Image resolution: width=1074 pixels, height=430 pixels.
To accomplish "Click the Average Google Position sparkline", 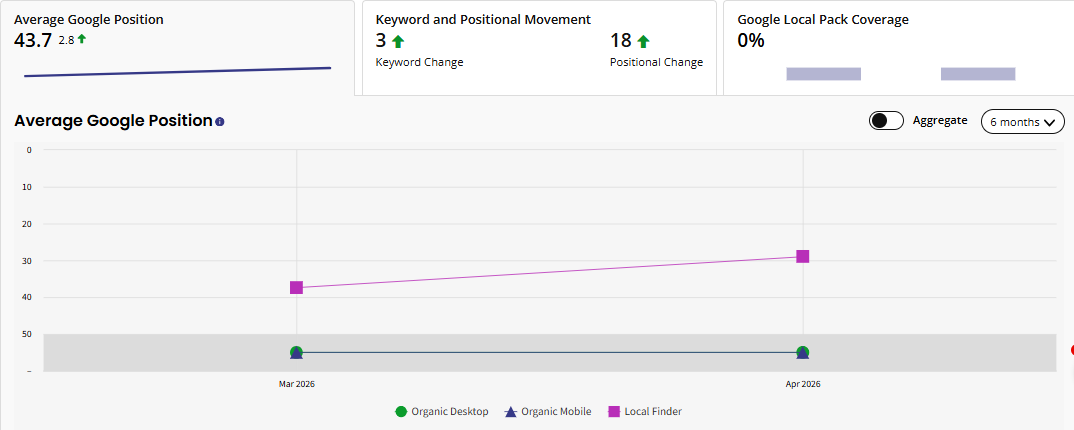I will pyautogui.click(x=177, y=72).
